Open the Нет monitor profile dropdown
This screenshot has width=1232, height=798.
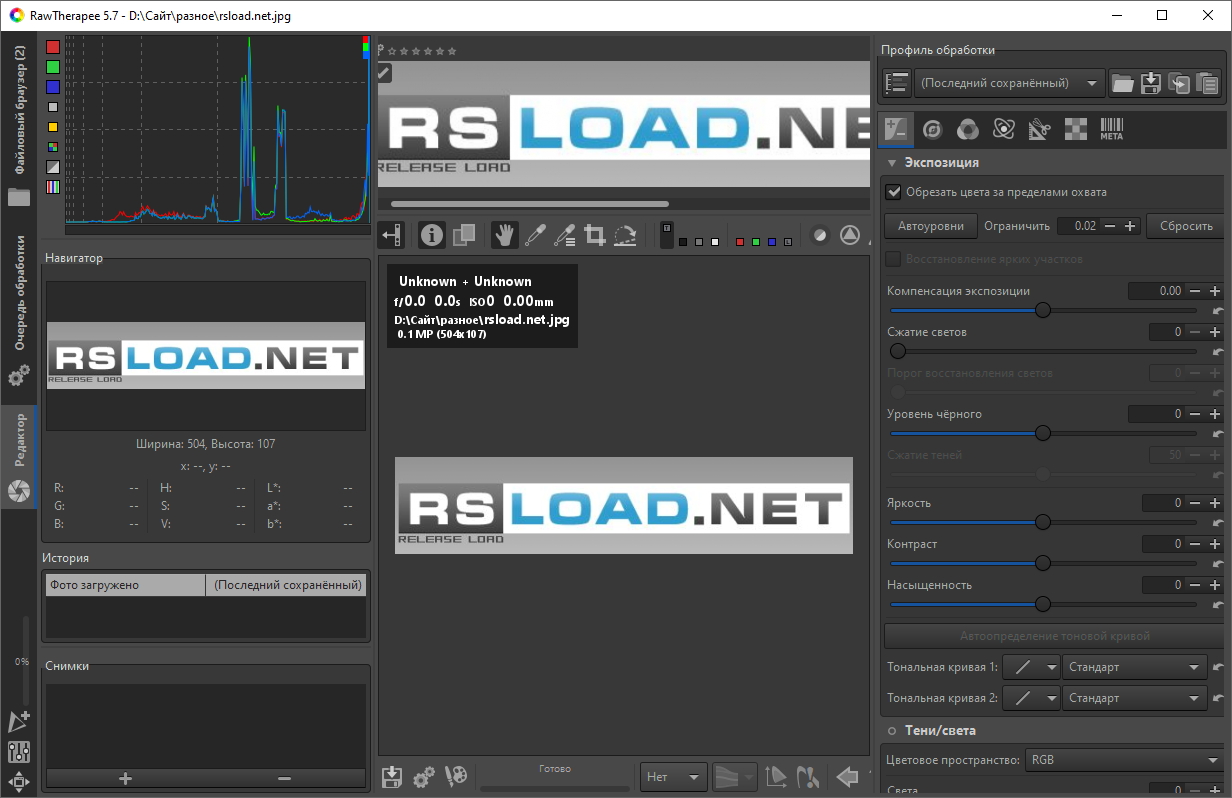tap(674, 776)
